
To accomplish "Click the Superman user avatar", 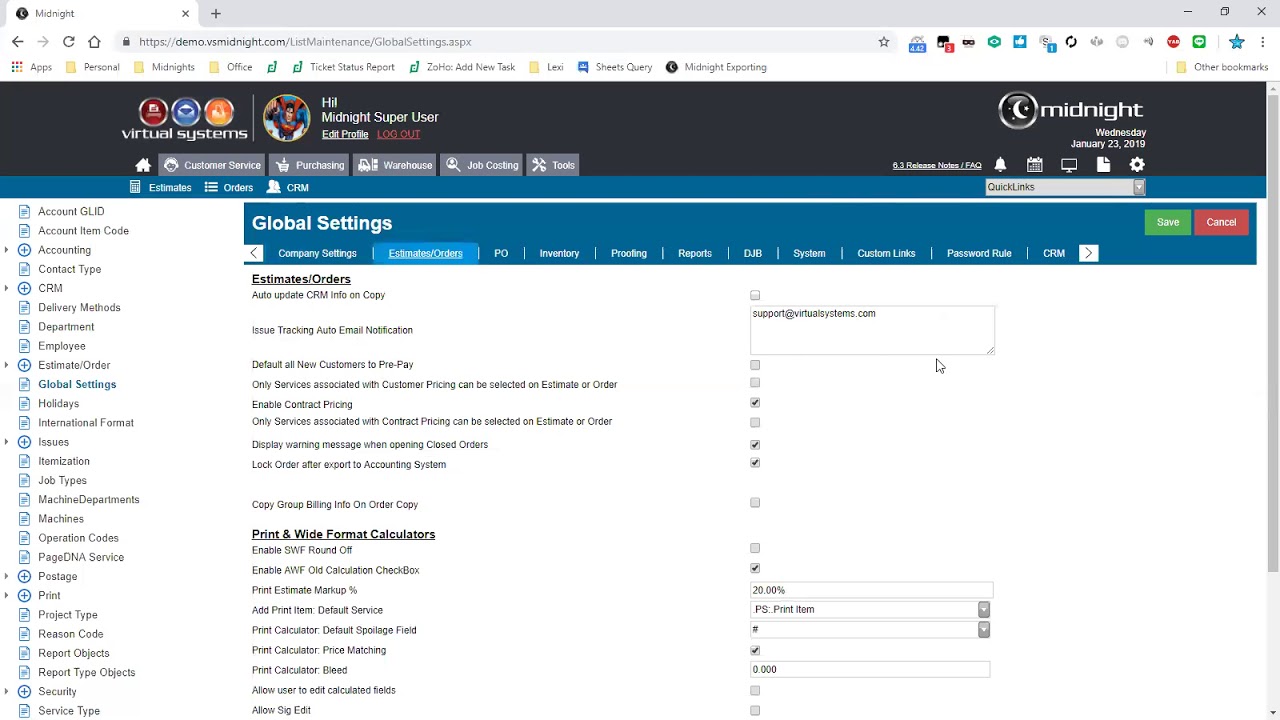I will click(x=286, y=118).
